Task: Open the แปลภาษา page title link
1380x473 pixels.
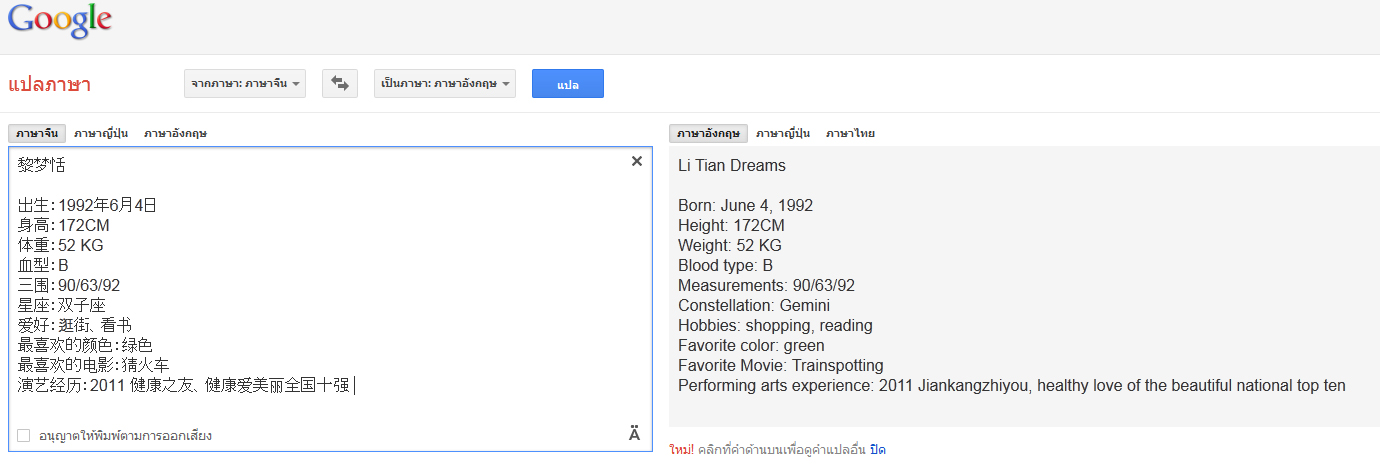Action: point(50,85)
